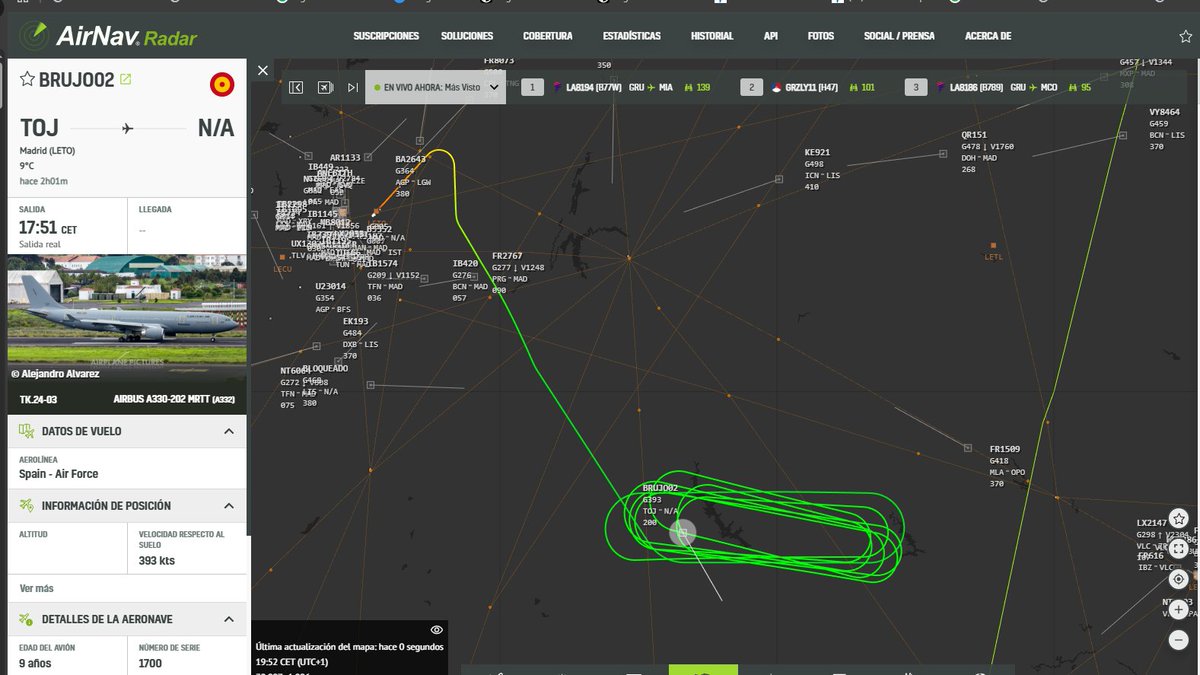Click the TOJ origin airport code
This screenshot has height=675, width=1200.
(39, 128)
